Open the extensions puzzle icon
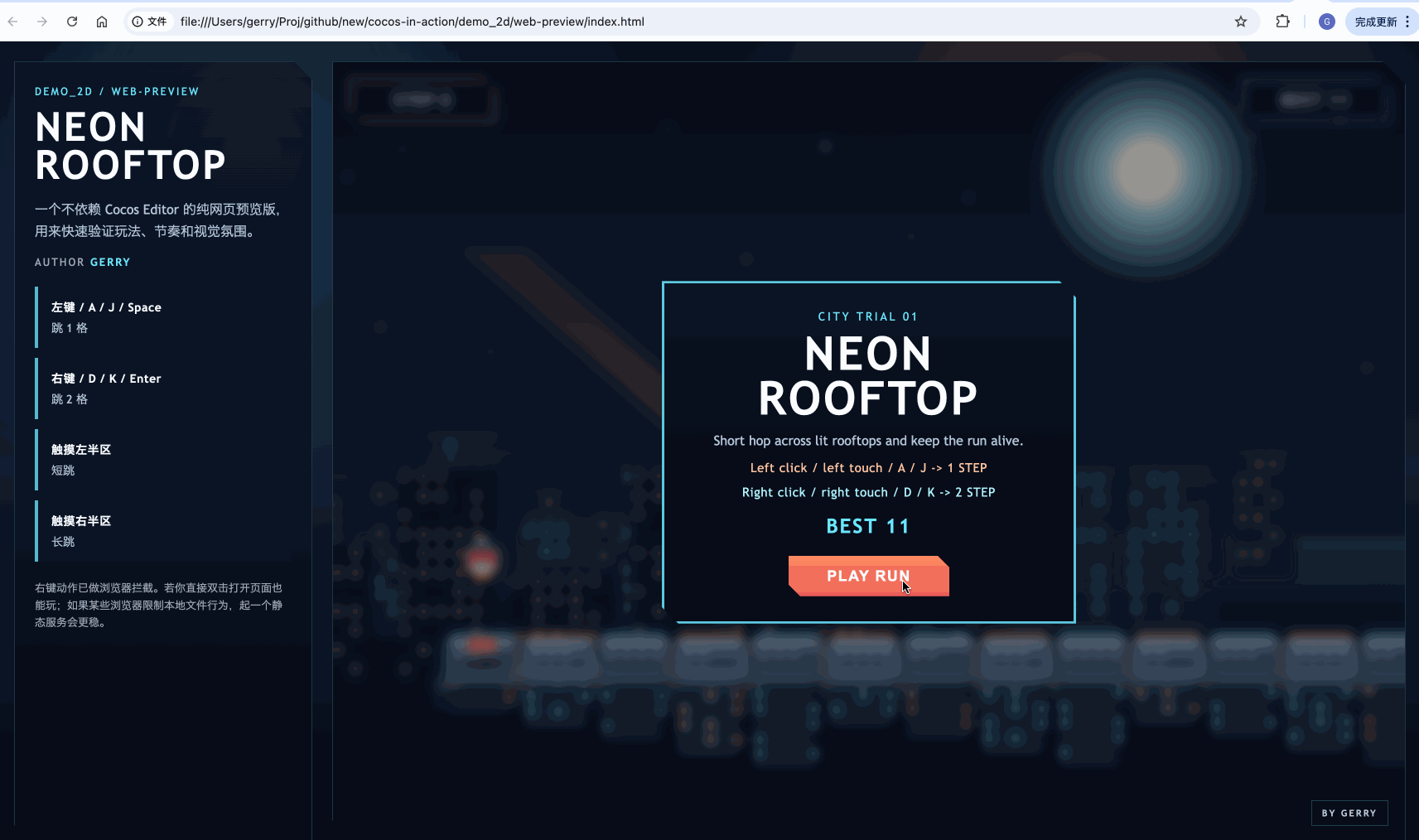The image size is (1419, 840). [x=1282, y=22]
